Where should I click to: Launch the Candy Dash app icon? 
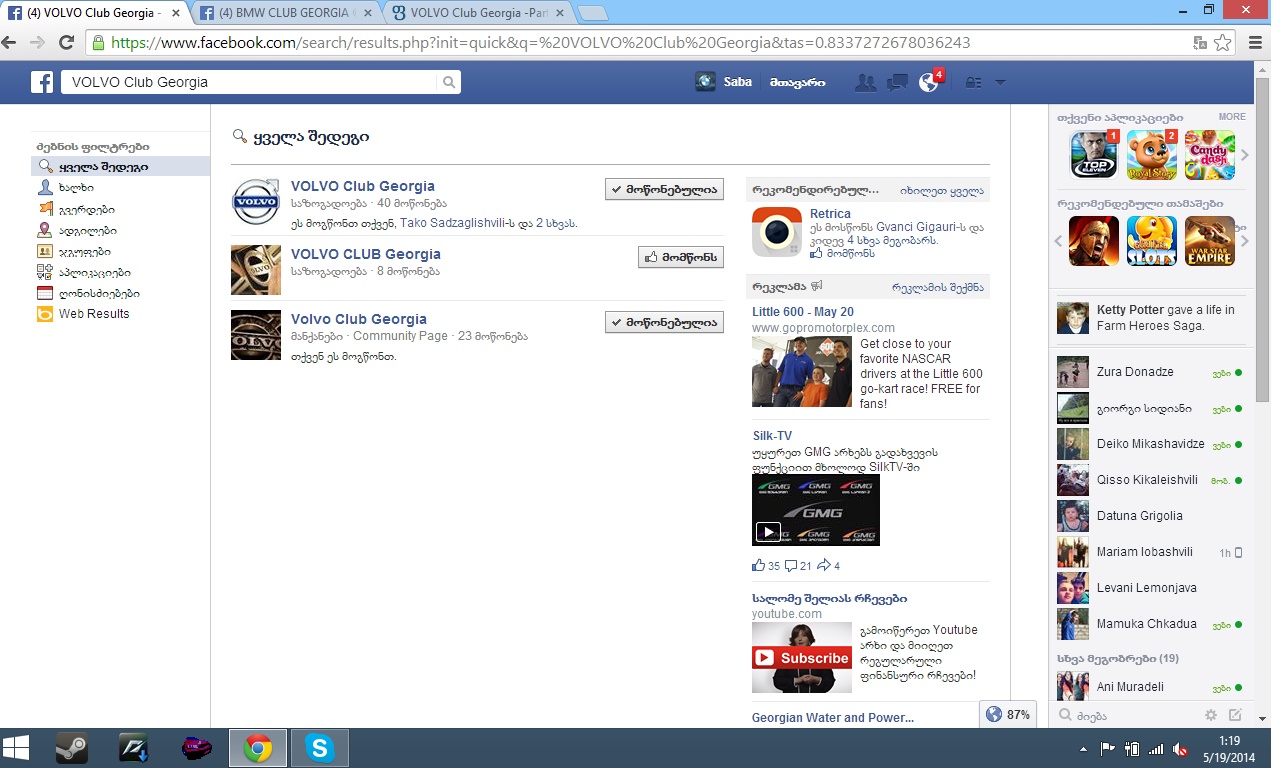point(1209,154)
